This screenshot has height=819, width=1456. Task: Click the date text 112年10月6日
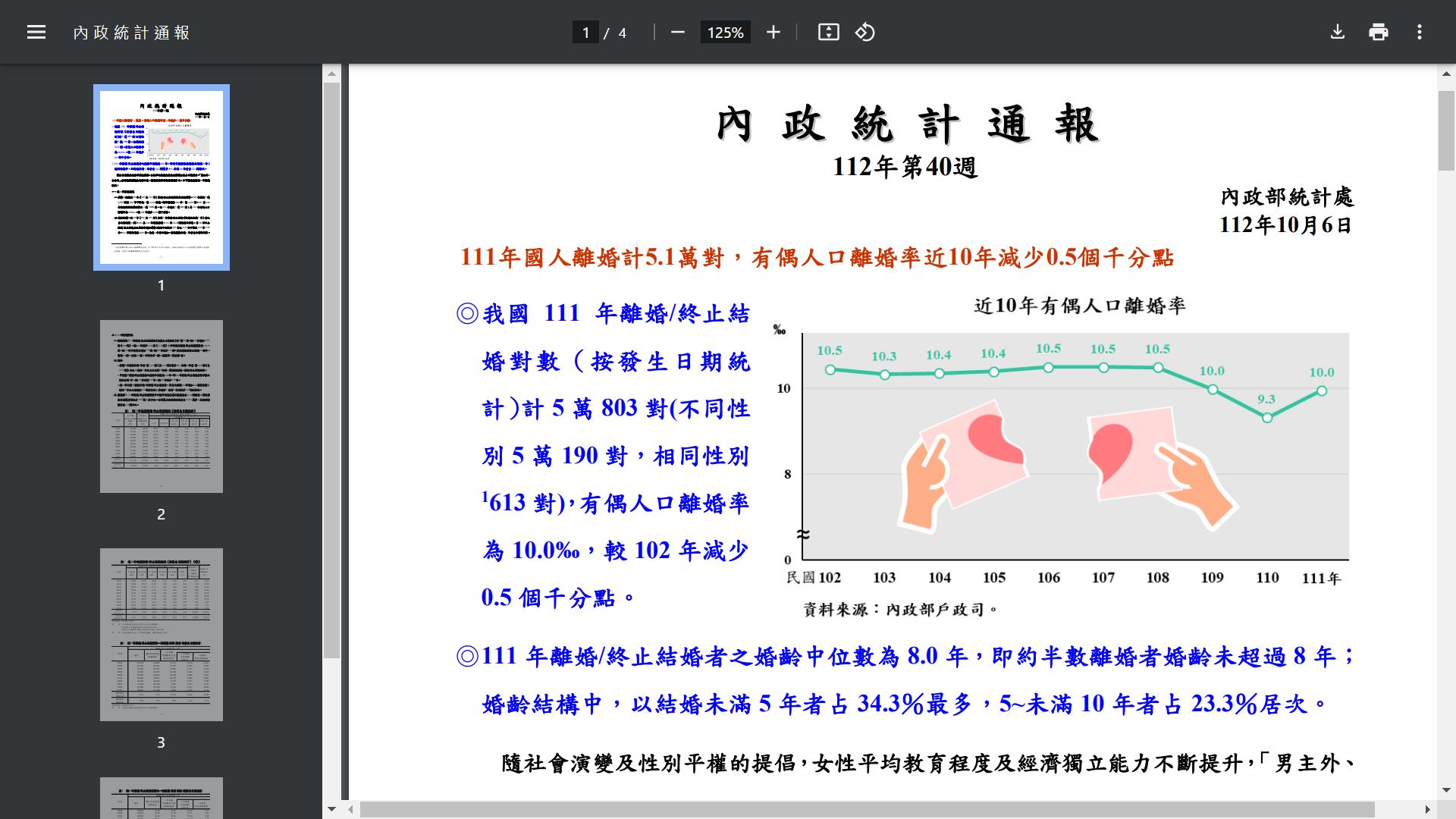1286,225
